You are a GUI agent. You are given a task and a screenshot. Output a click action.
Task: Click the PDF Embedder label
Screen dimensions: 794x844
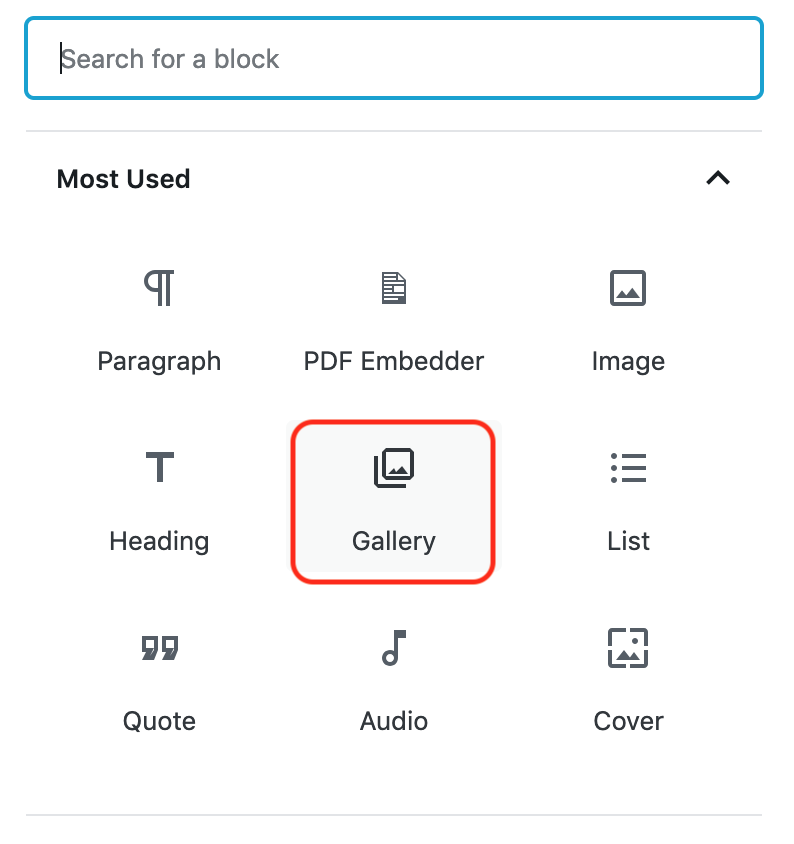[394, 361]
